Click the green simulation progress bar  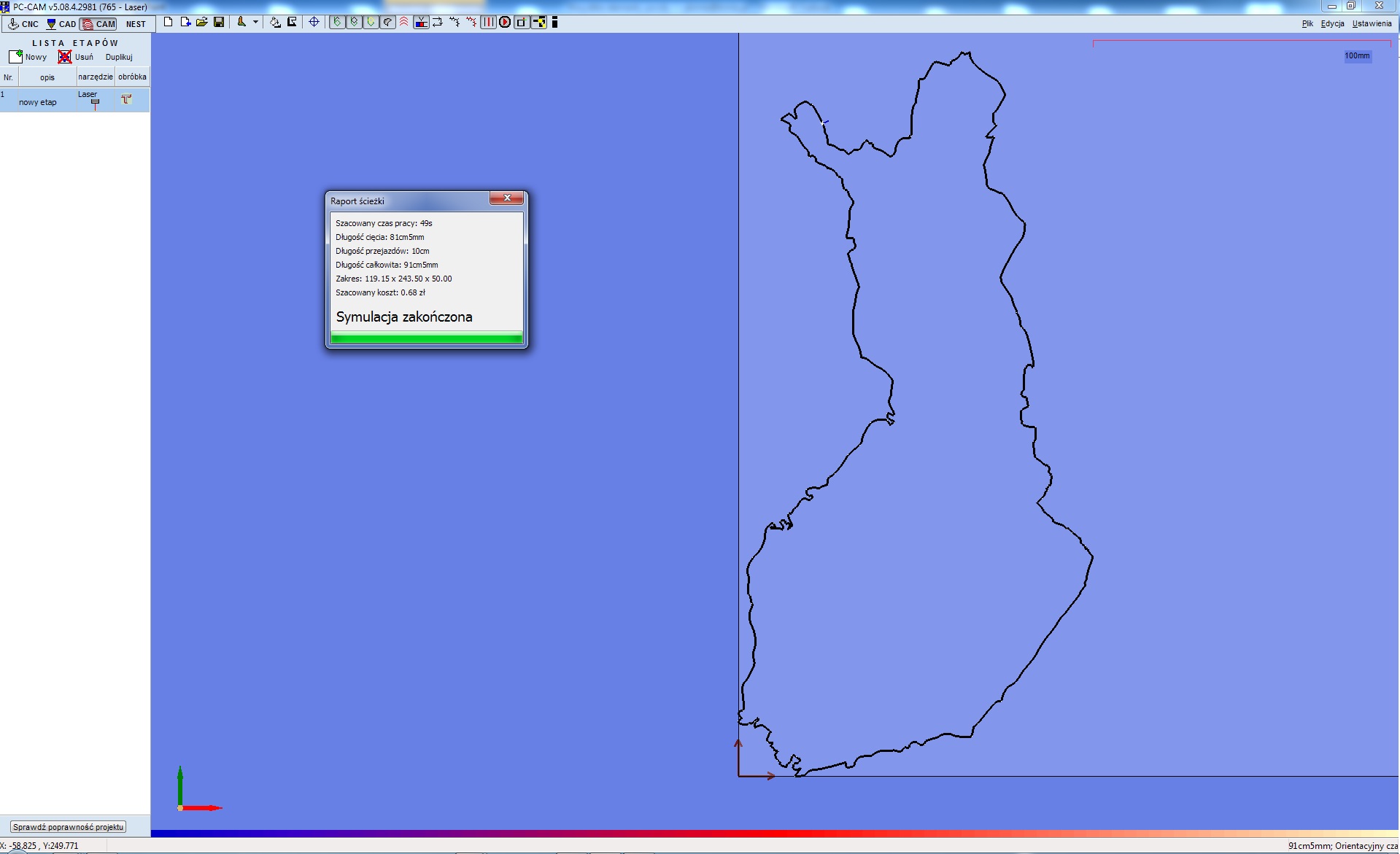point(426,338)
